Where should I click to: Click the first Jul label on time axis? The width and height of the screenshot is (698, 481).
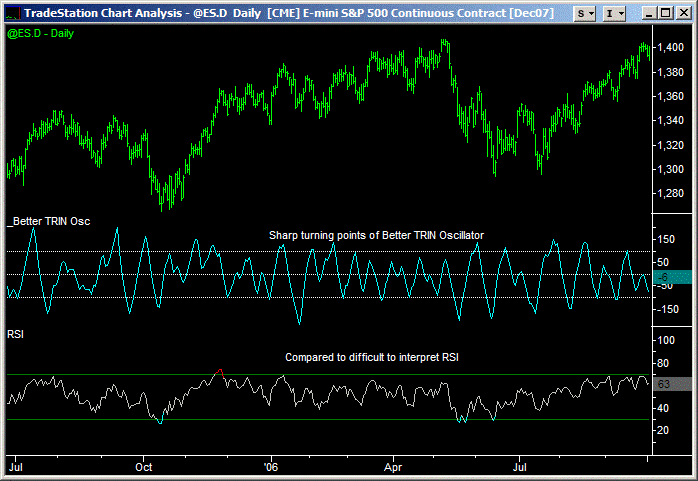(16, 467)
